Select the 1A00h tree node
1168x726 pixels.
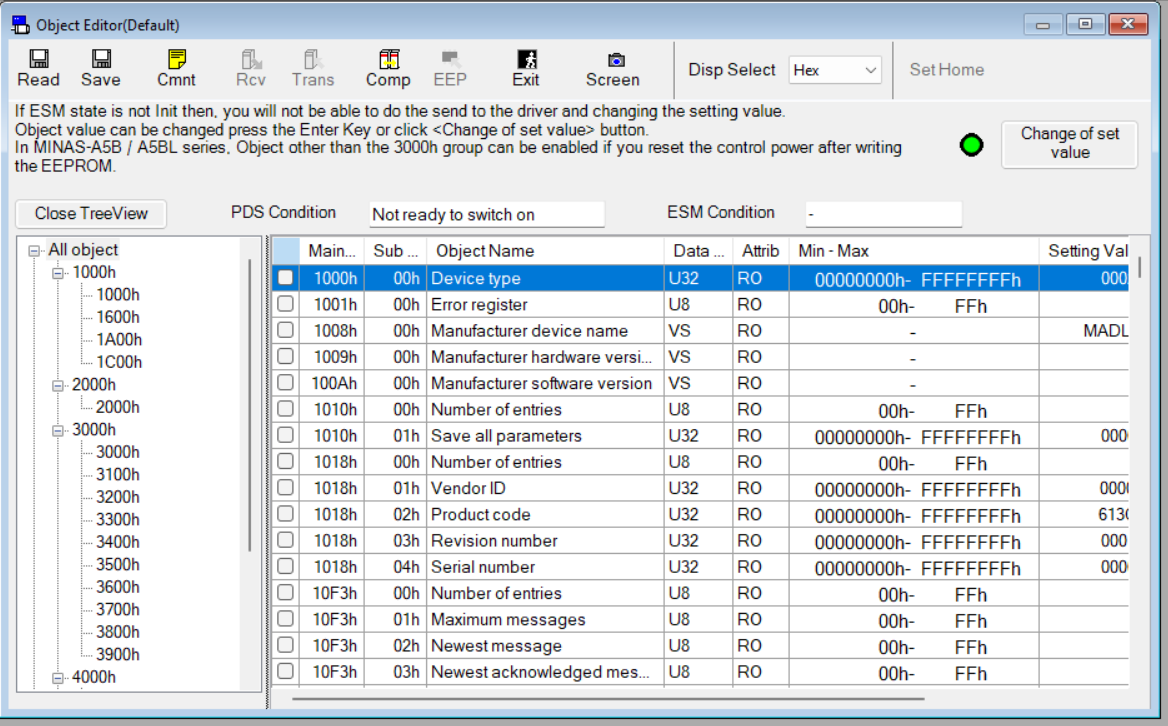[x=119, y=340]
